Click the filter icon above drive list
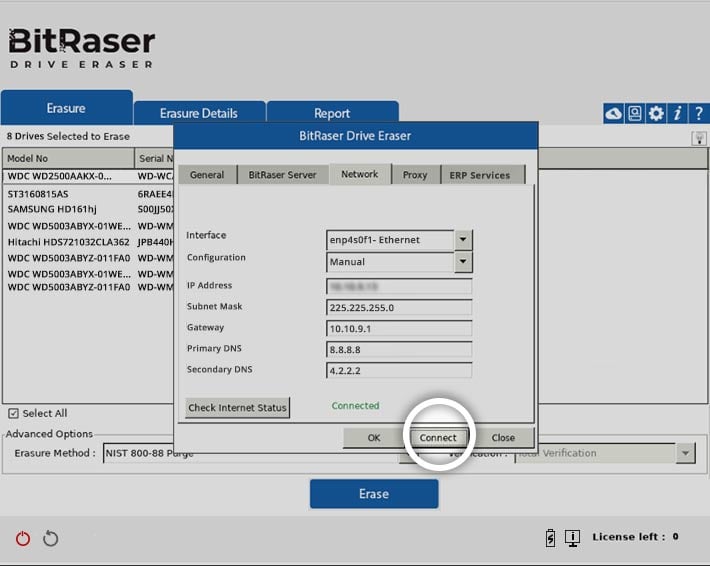The image size is (710, 566). coord(699,138)
